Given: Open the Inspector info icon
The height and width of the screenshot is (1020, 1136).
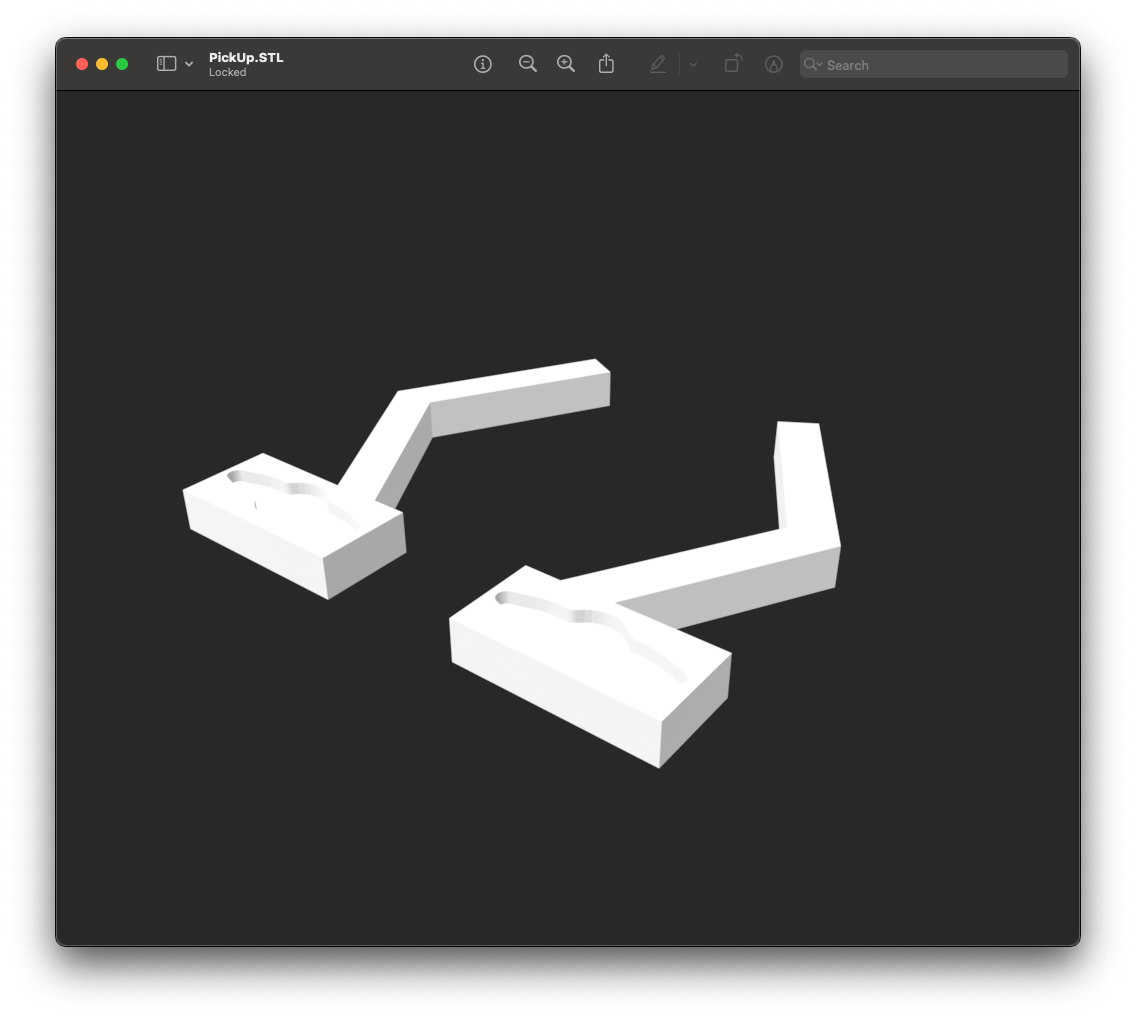Looking at the screenshot, I should pyautogui.click(x=482, y=64).
